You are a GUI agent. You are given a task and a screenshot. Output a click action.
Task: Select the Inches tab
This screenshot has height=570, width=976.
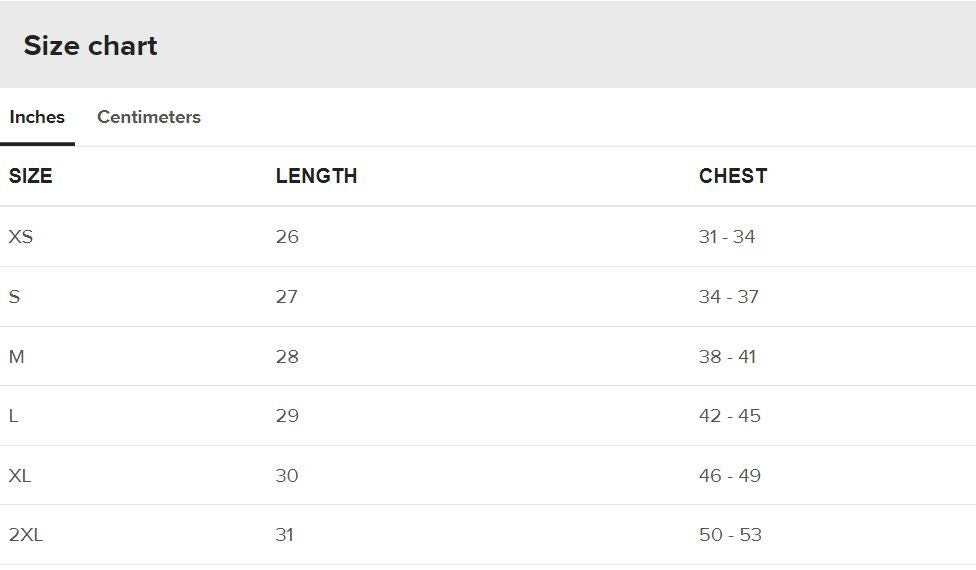click(x=37, y=117)
